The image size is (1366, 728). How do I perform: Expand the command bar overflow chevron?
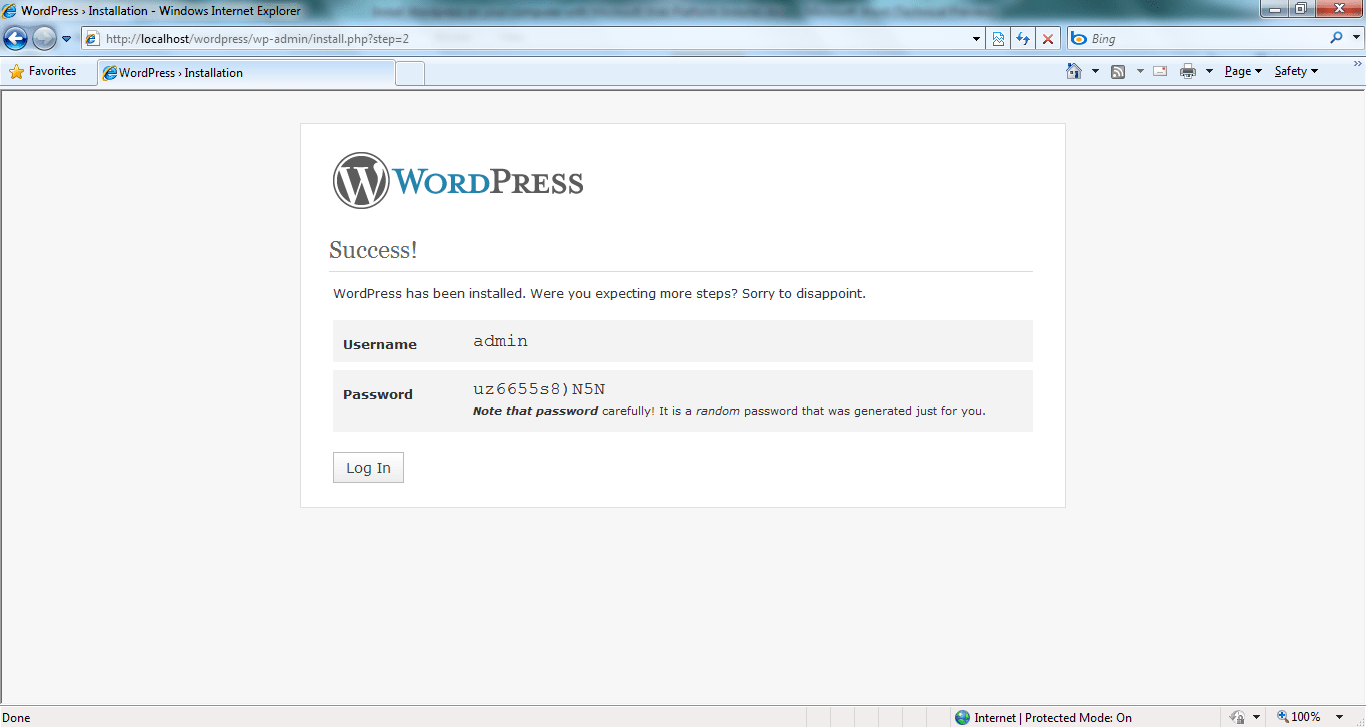click(x=1358, y=63)
